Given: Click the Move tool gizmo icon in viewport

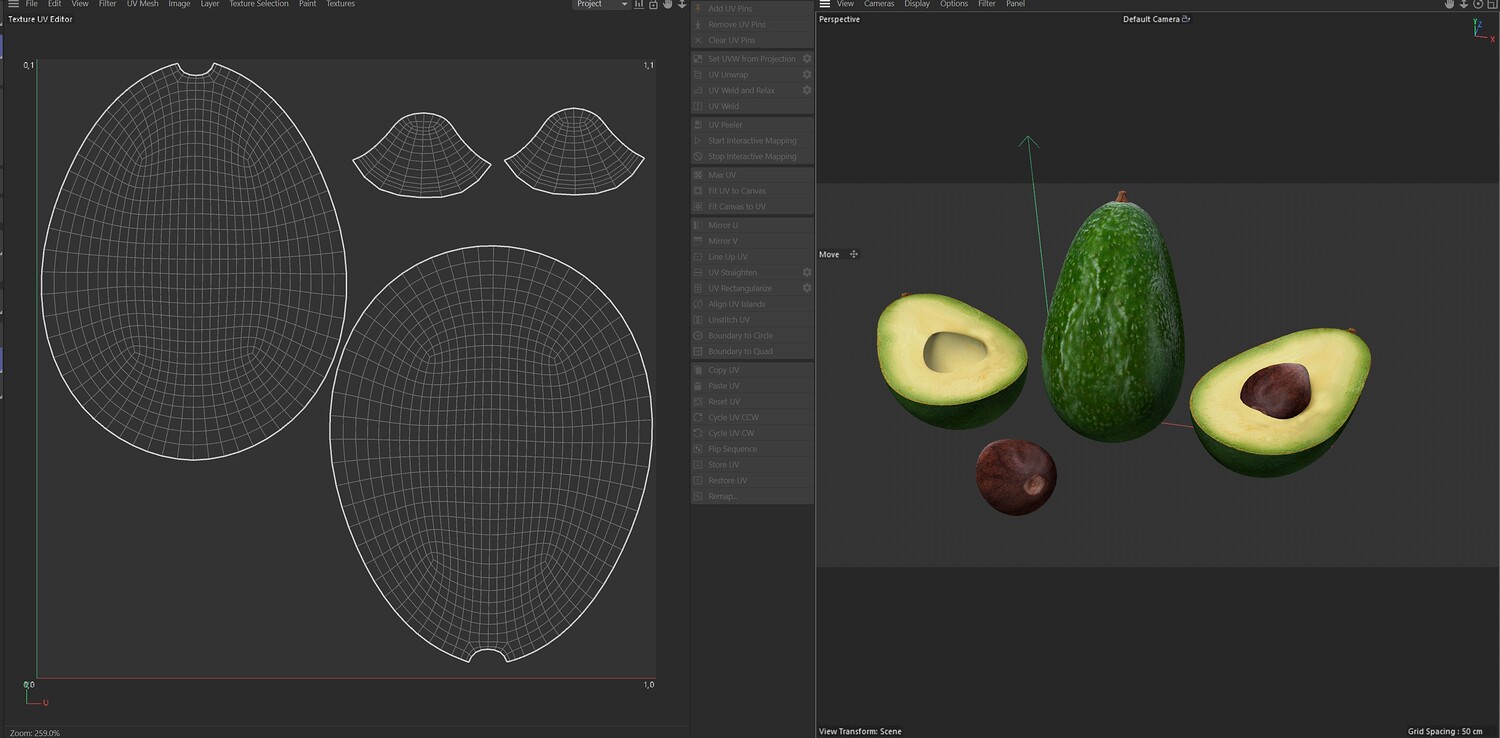Looking at the screenshot, I should [854, 254].
